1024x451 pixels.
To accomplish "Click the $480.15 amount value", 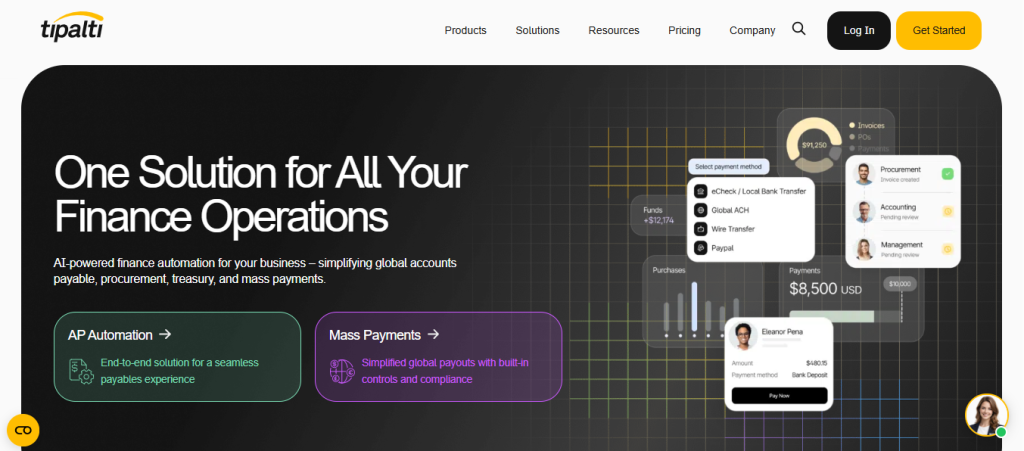I will tap(816, 363).
